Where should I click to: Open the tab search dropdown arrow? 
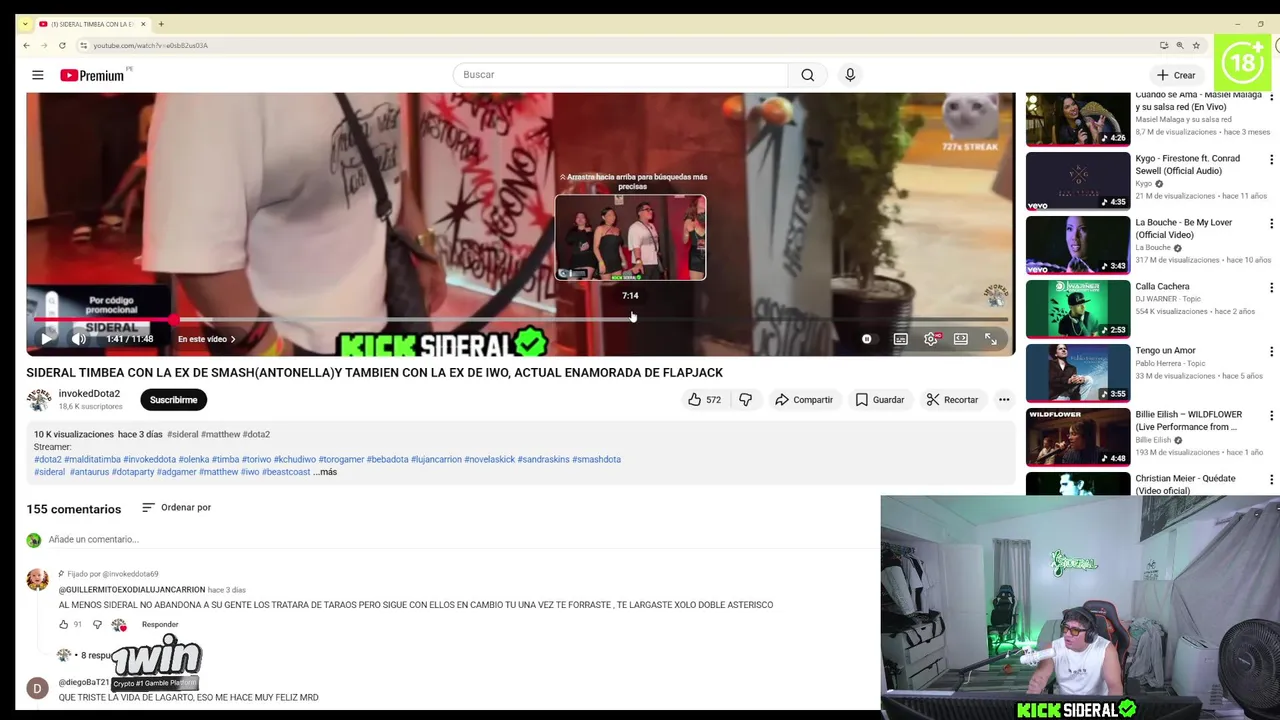(x=25, y=24)
